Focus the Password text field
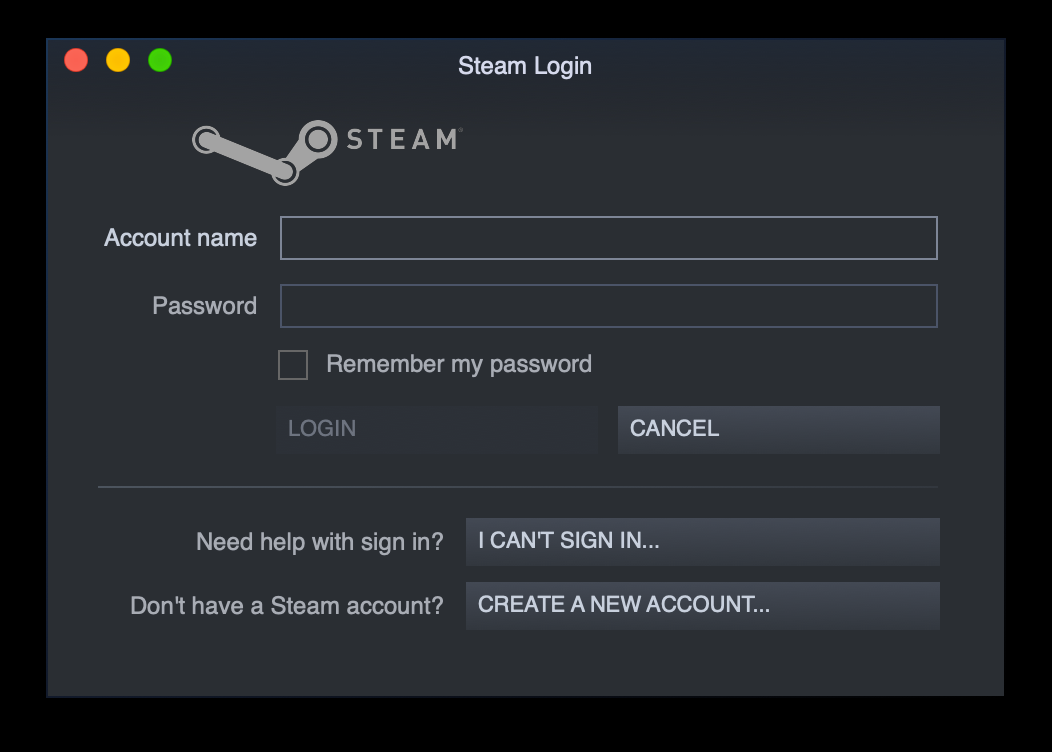Viewport: 1052px width, 752px height. (x=609, y=306)
